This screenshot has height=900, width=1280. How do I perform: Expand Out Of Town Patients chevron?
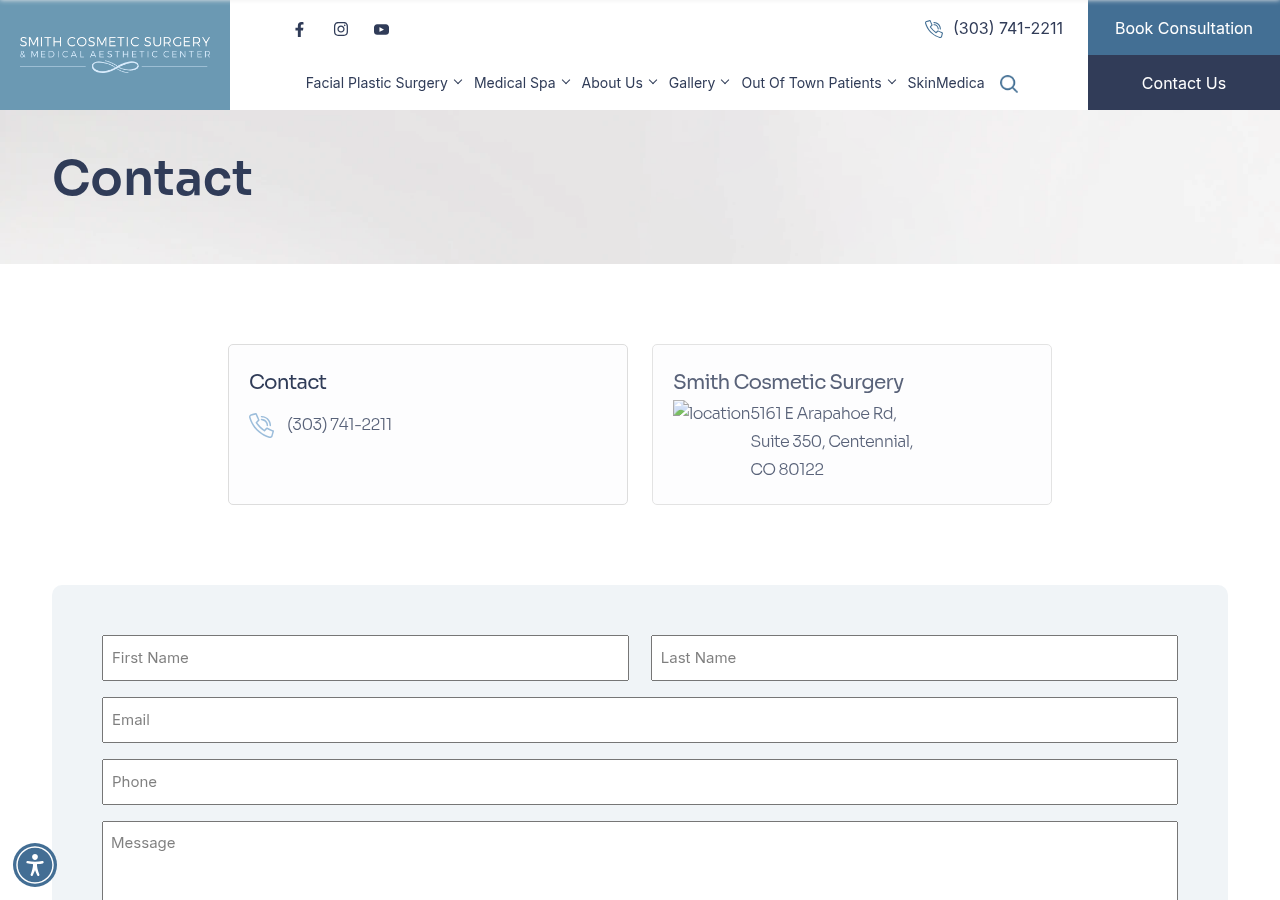(x=892, y=82)
